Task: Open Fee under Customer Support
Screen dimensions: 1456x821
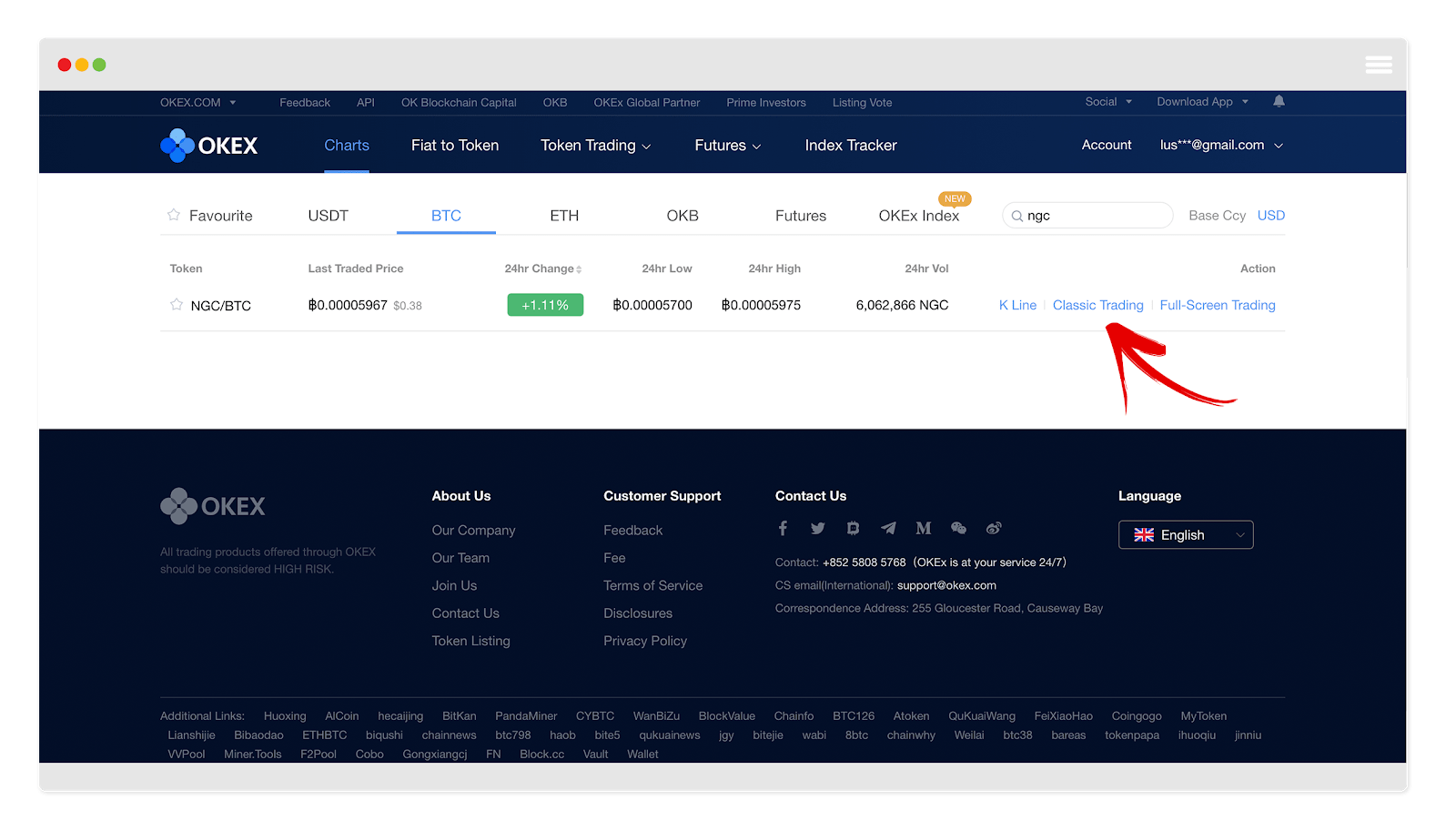Action: click(614, 558)
